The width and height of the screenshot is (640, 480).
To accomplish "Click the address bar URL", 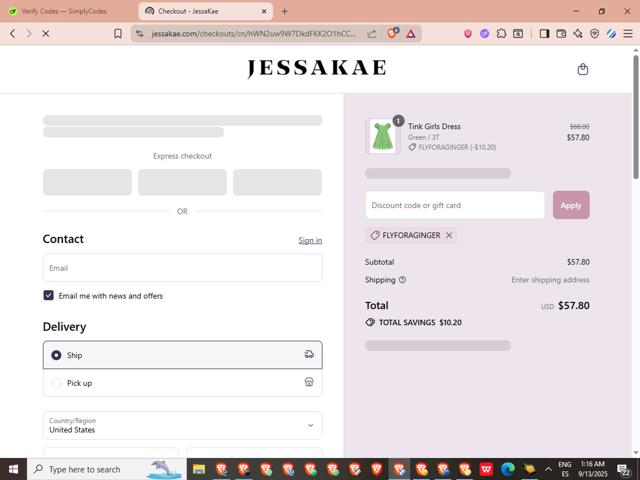I will tap(253, 33).
